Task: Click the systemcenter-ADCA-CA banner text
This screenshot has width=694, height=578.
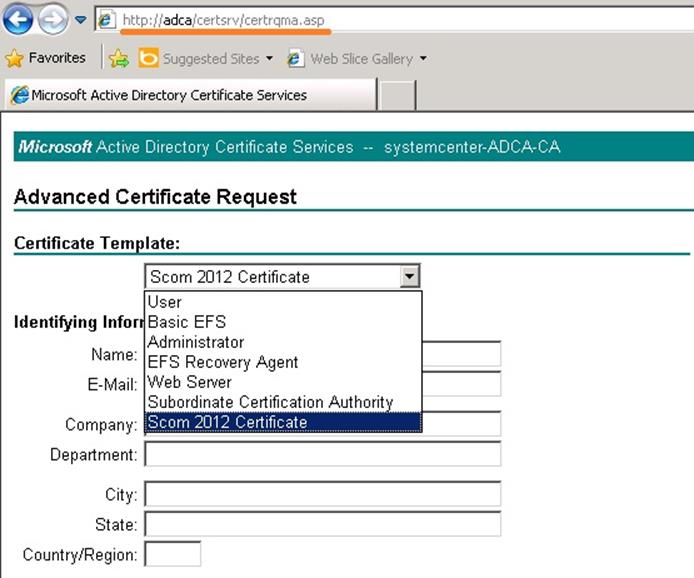Action: click(472, 146)
